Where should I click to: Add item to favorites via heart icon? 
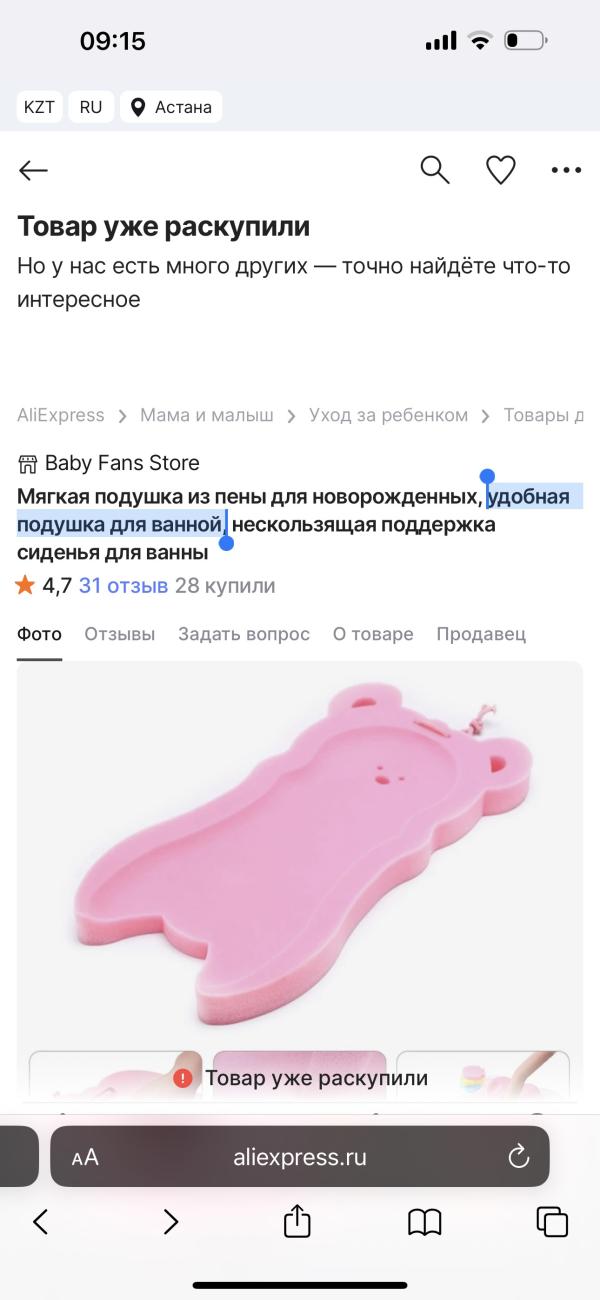[x=500, y=170]
